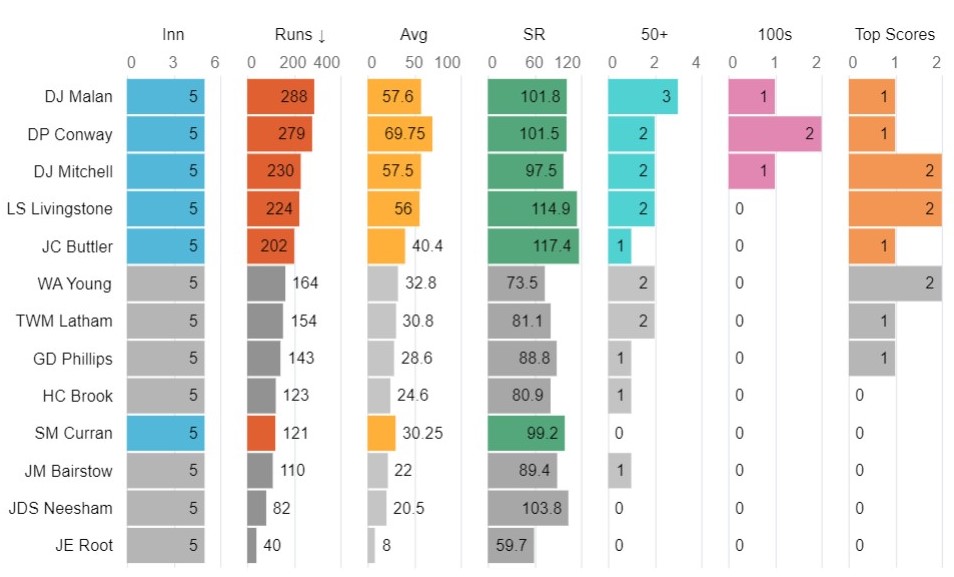The width and height of the screenshot is (954, 577).
Task: Select DJ Malan's teal 50+ bar
Action: pyautogui.click(x=642, y=97)
